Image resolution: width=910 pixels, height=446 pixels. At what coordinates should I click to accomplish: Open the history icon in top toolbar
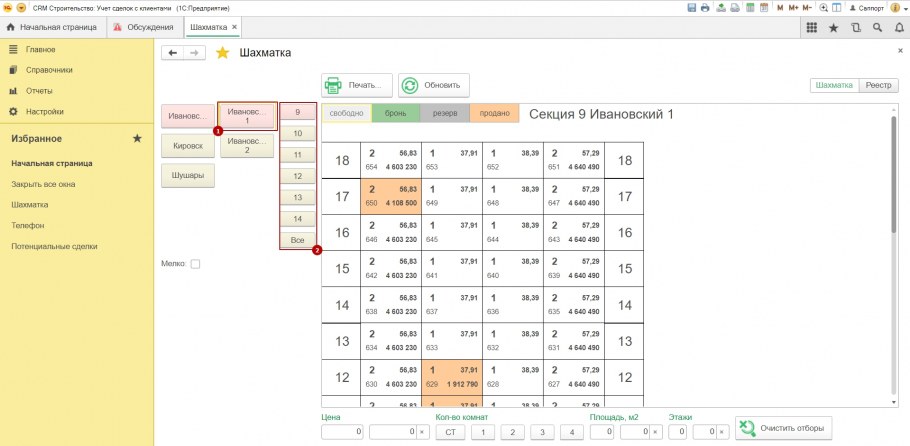click(x=855, y=28)
